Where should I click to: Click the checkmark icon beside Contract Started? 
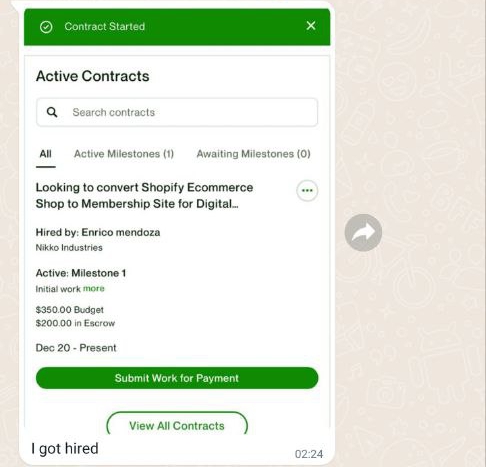46,27
